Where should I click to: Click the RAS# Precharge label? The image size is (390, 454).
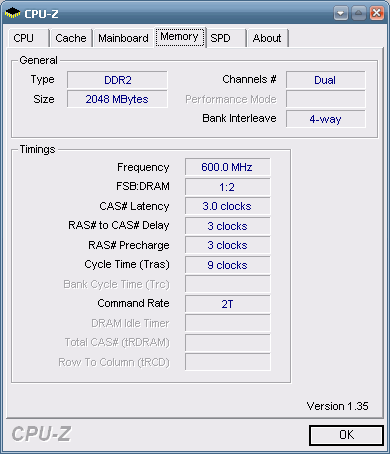pyautogui.click(x=129, y=245)
